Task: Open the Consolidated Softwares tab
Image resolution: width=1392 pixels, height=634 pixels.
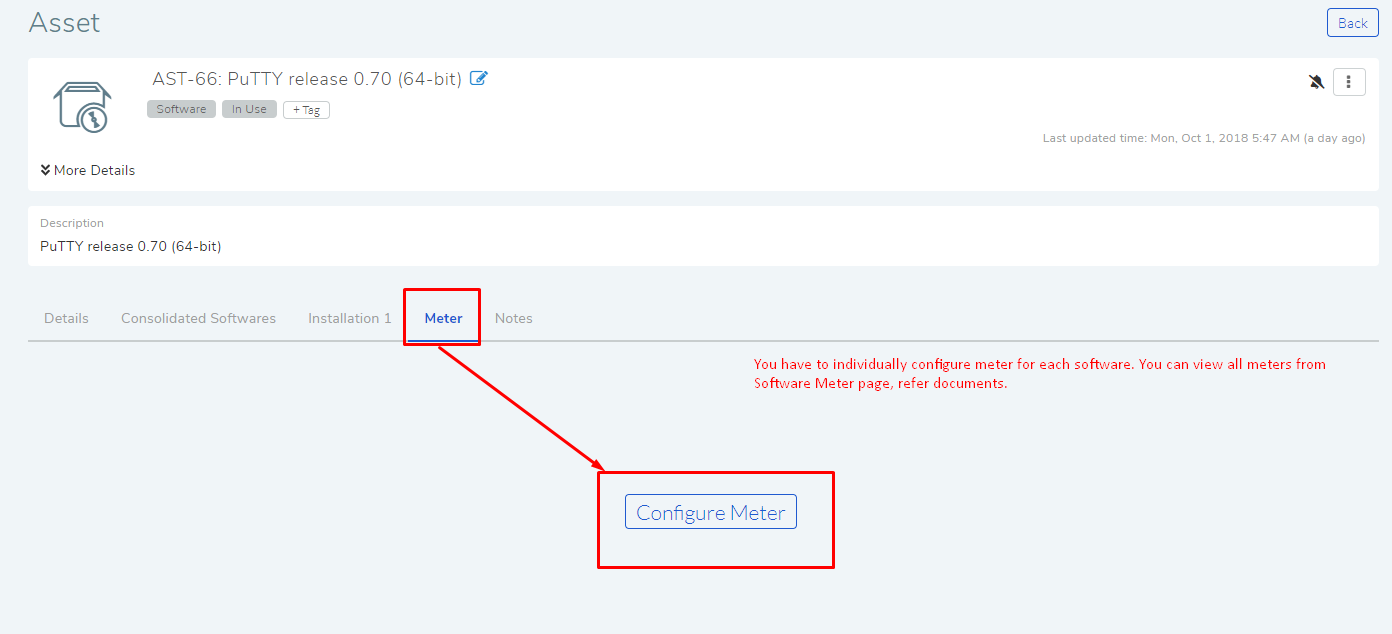Action: (198, 318)
